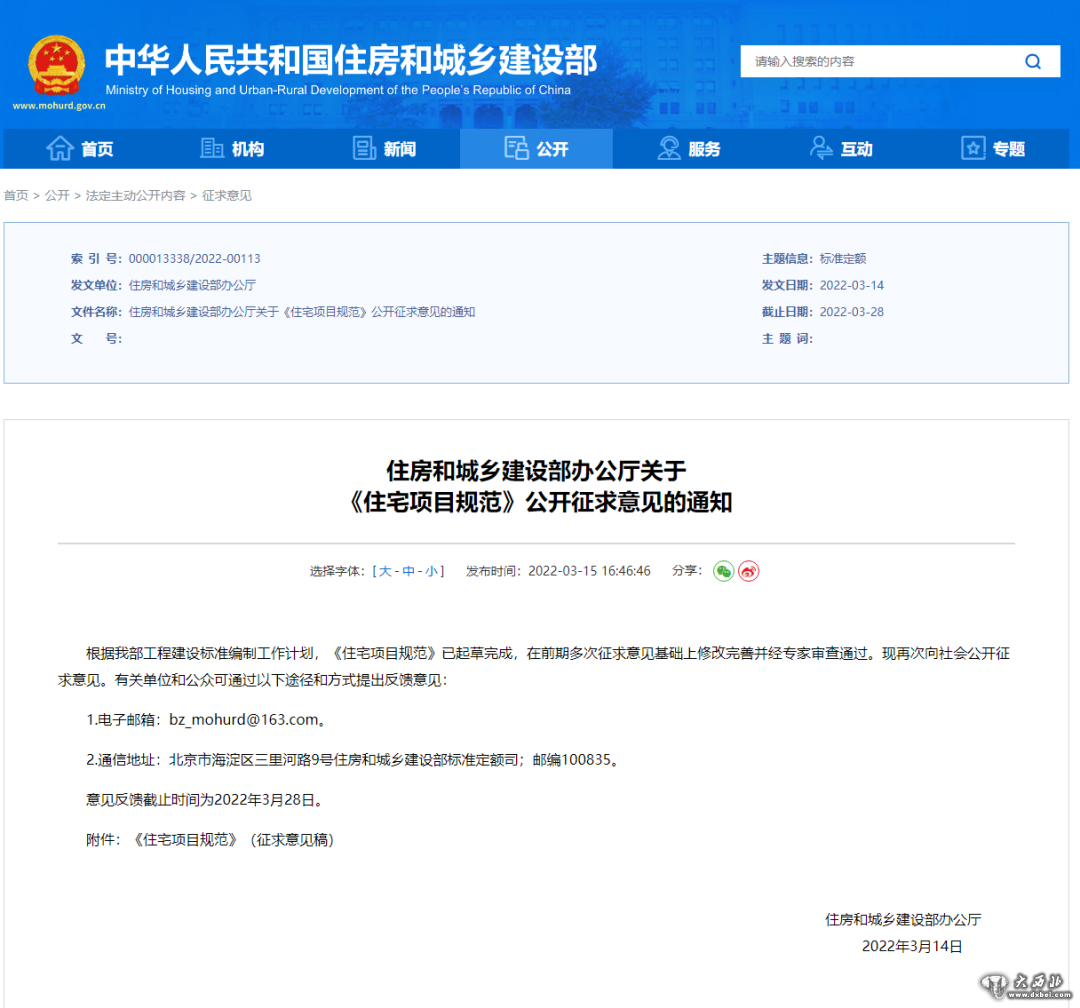Click the national emblem logo
This screenshot has width=1080, height=1008.
click(x=57, y=66)
